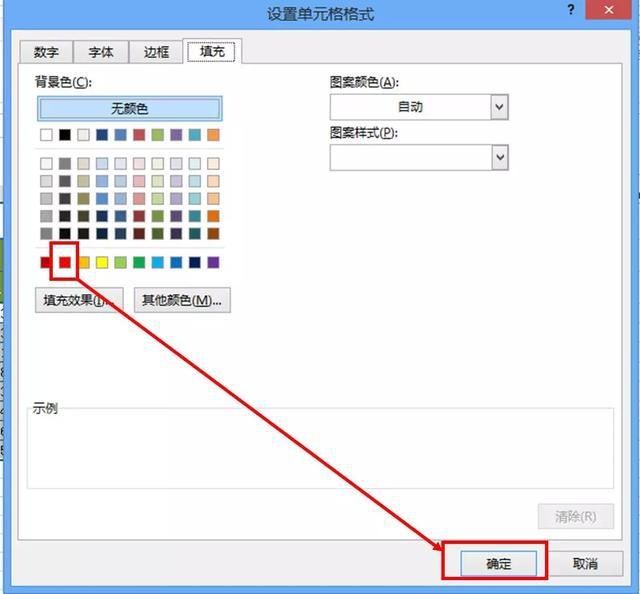Switch to the 数字 tab
Viewport: 640px width, 594px height.
click(x=46, y=52)
